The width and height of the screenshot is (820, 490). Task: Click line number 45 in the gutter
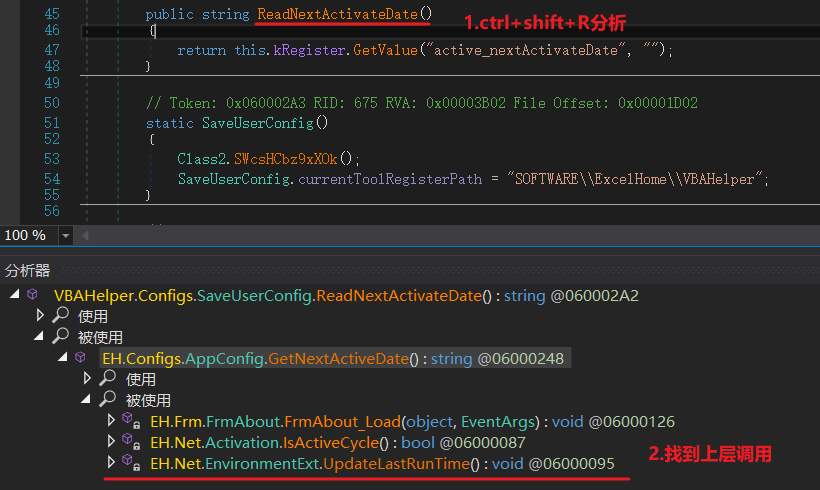tap(52, 14)
